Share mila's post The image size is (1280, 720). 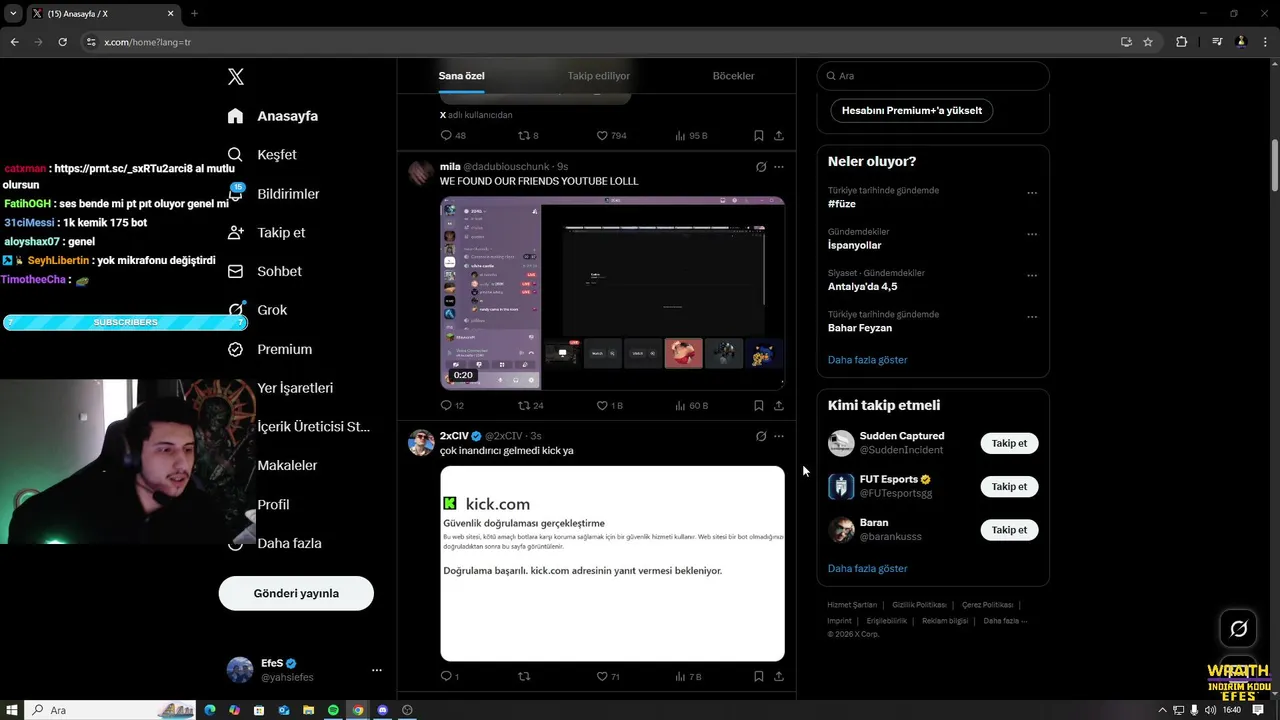coord(779,406)
